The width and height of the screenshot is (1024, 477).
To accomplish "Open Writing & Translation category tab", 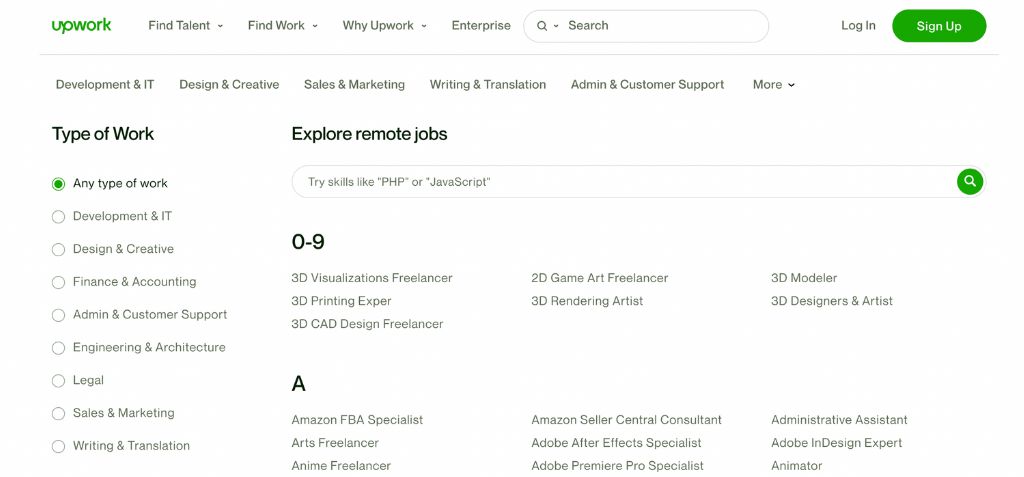I will coord(488,85).
